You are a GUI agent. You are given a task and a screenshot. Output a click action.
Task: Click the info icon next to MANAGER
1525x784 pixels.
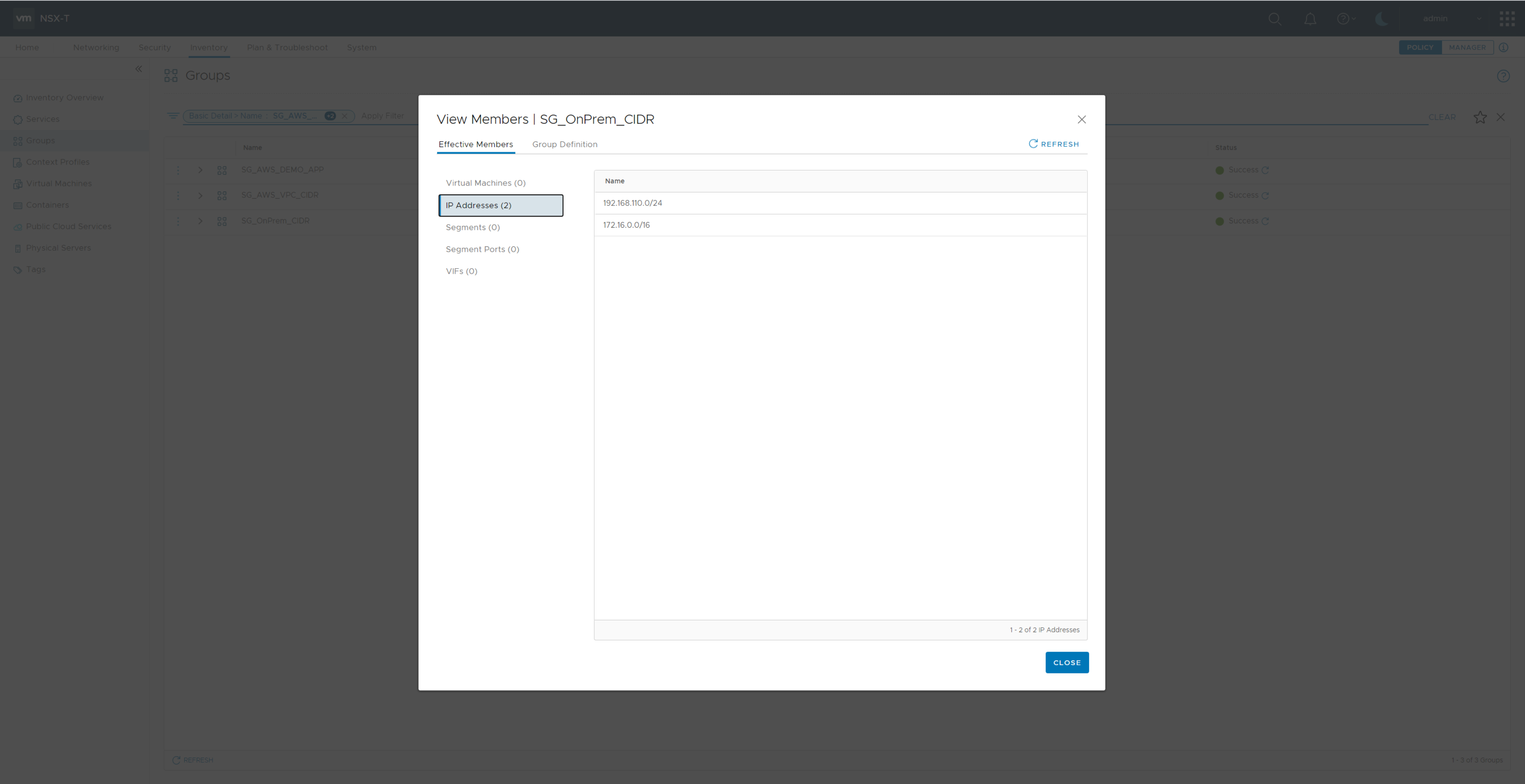tap(1503, 47)
